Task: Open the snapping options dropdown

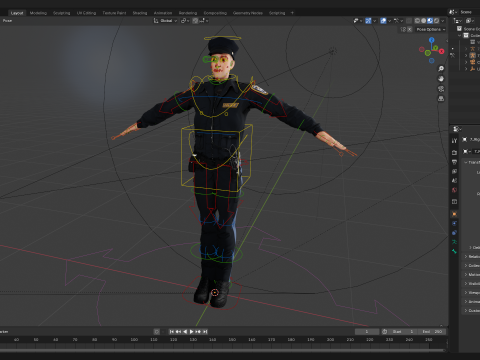Action: point(204,21)
